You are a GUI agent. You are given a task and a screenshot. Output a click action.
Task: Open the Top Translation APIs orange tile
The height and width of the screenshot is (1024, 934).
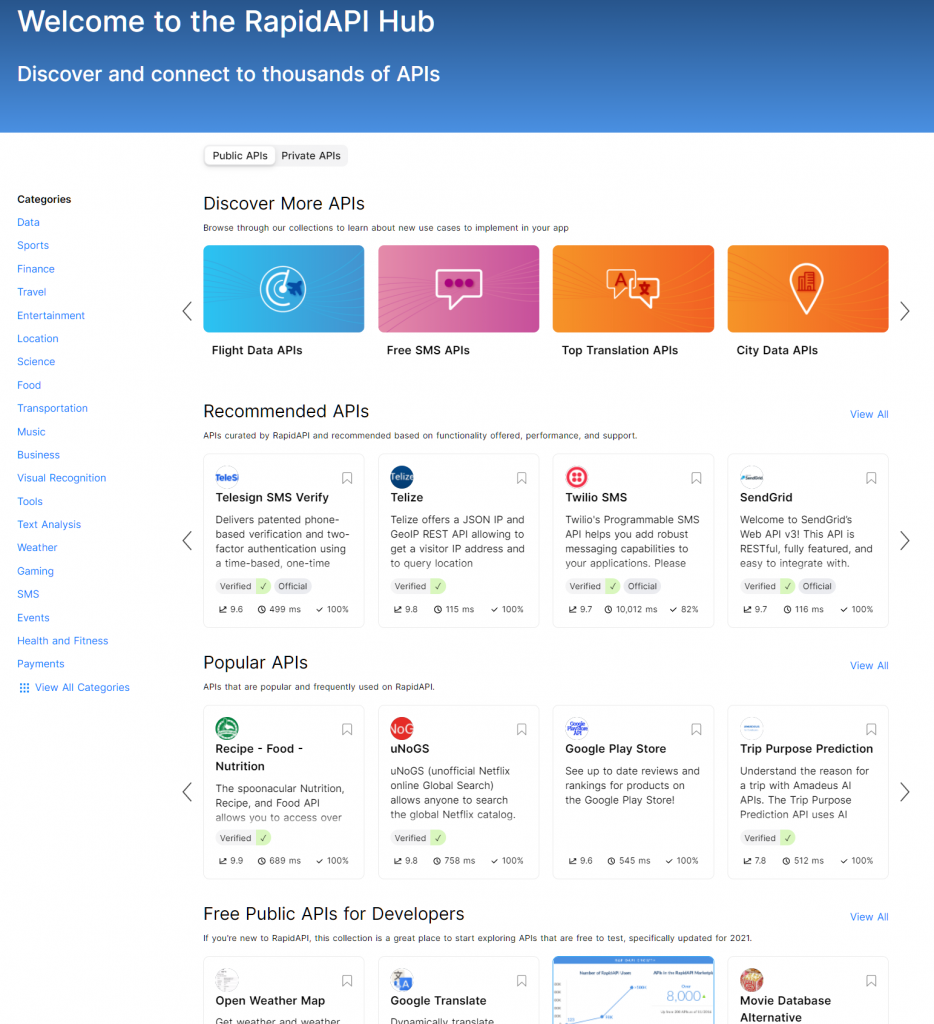click(633, 289)
